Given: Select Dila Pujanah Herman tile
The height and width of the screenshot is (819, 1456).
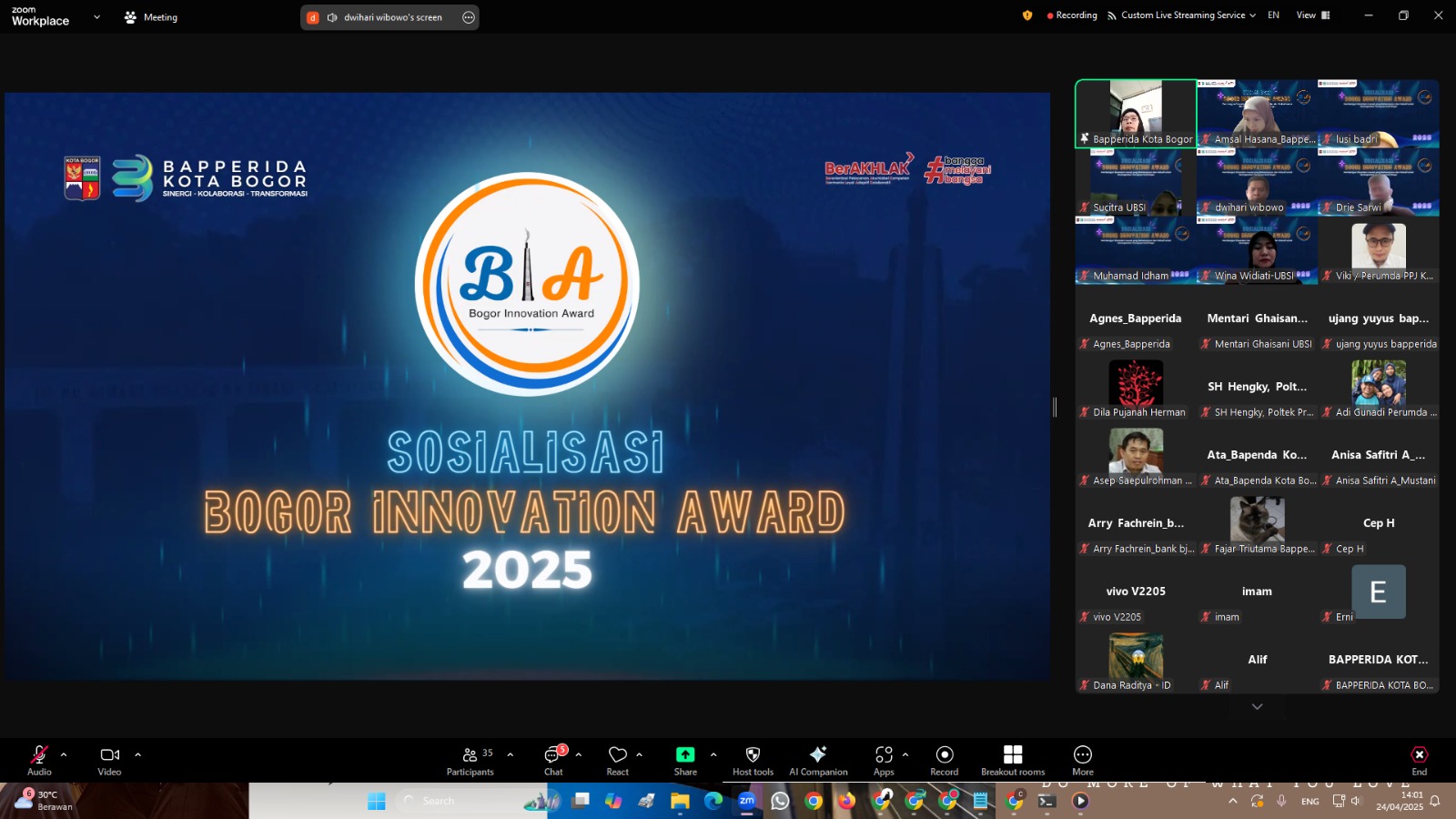Looking at the screenshot, I should [x=1136, y=387].
